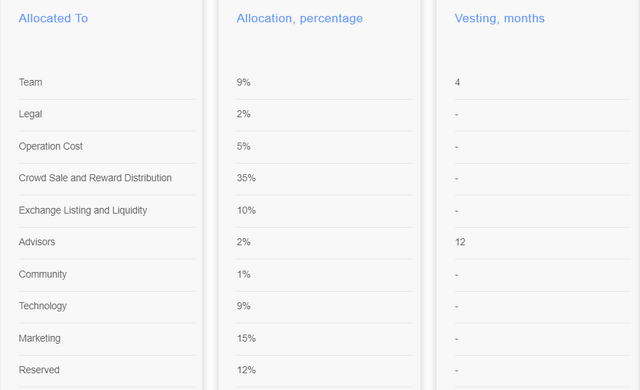Select the Community entry
This screenshot has width=640, height=390.
pos(43,275)
